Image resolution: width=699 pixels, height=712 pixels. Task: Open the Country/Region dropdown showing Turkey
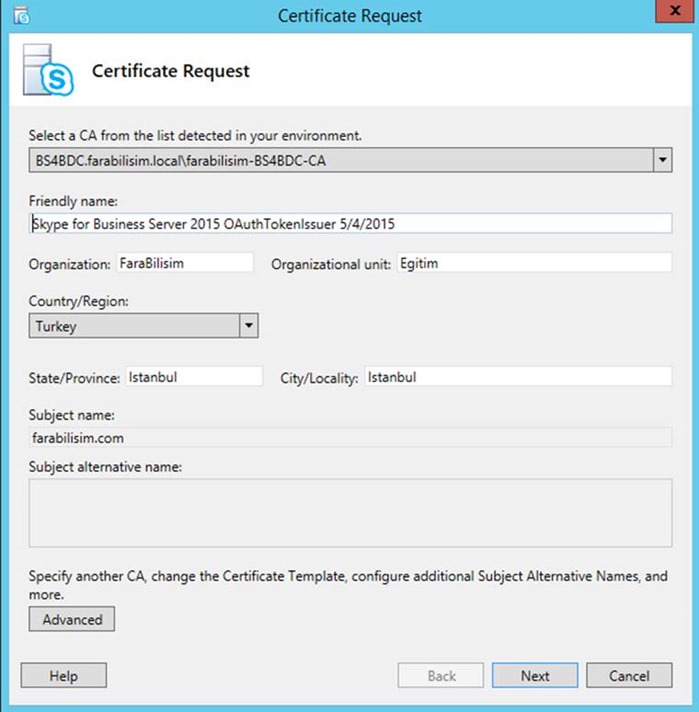pos(144,326)
